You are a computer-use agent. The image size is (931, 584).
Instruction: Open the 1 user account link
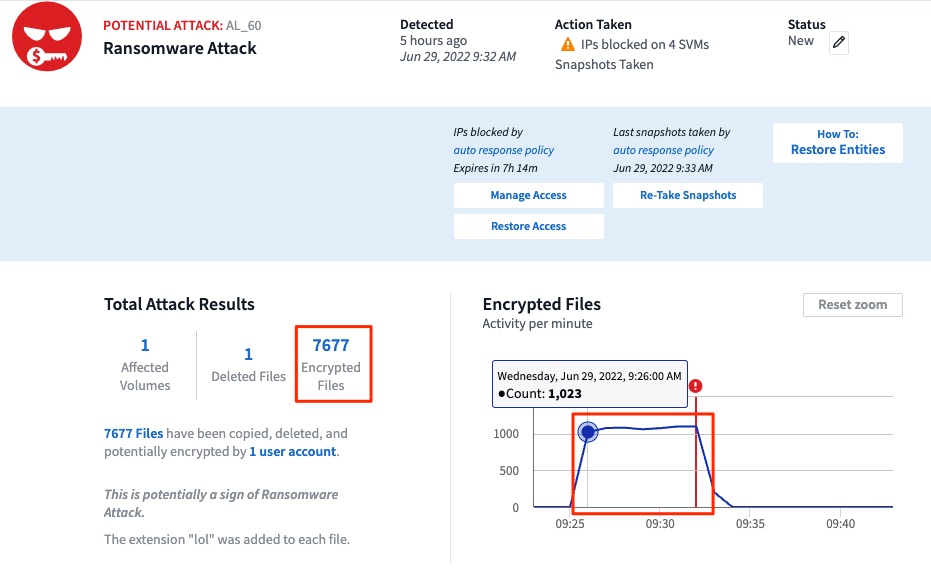293,452
